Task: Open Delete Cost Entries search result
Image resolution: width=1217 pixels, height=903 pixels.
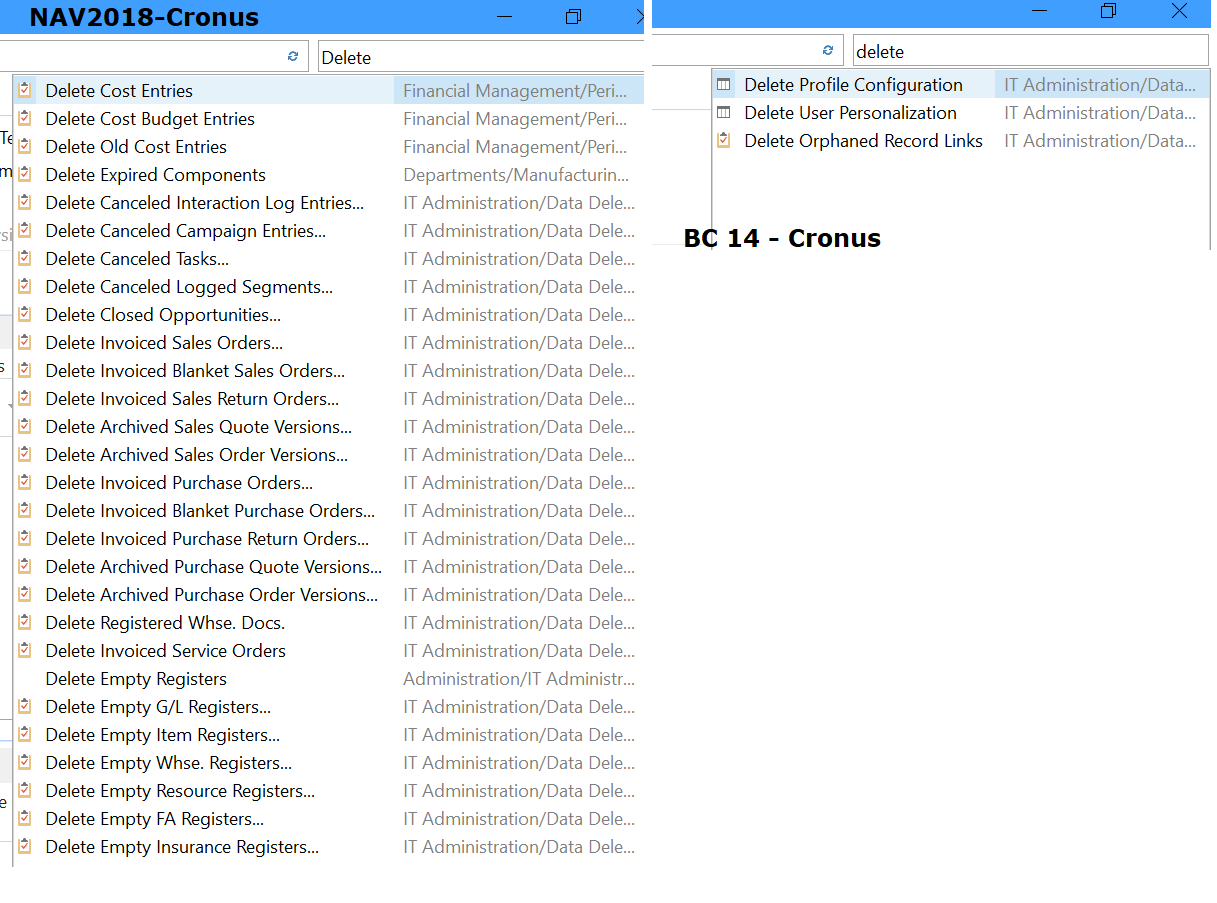Action: [x=328, y=90]
